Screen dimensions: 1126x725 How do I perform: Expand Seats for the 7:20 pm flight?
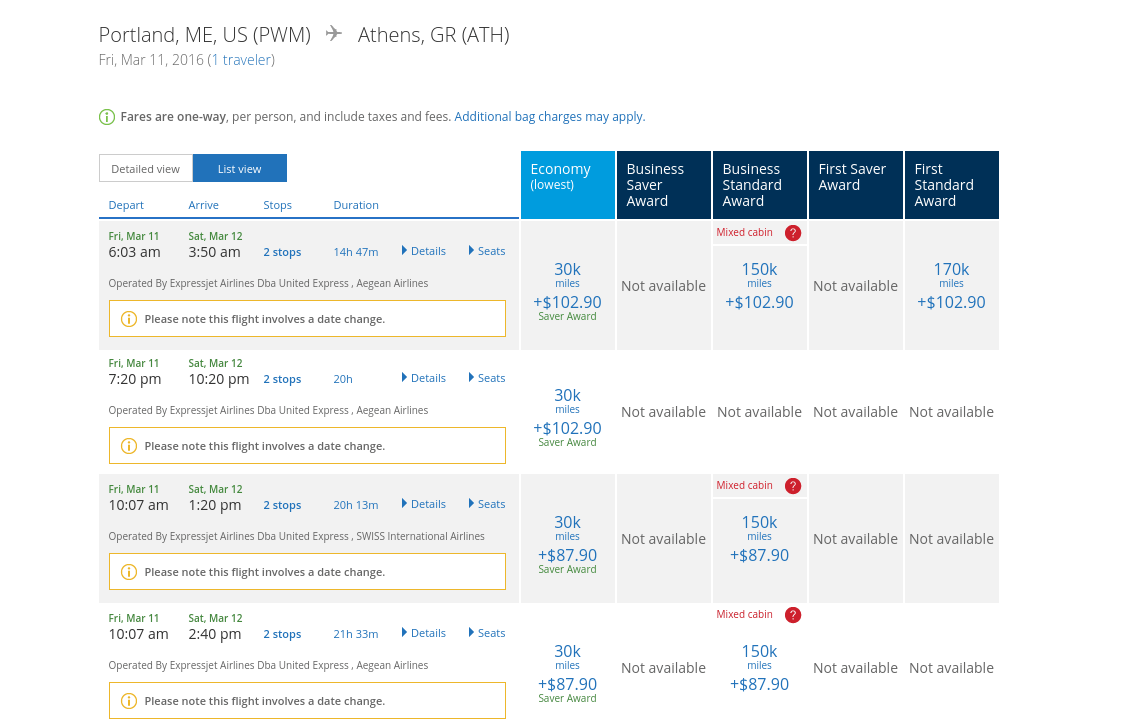(x=487, y=378)
